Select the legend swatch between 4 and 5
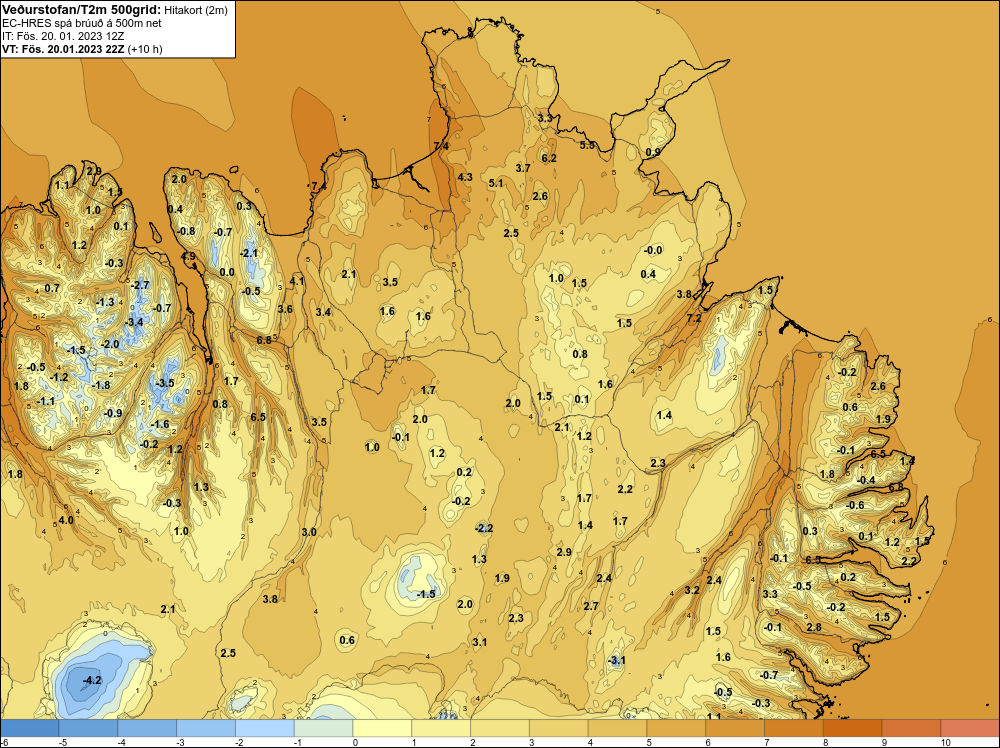This screenshot has height=748, width=1000. 617,728
